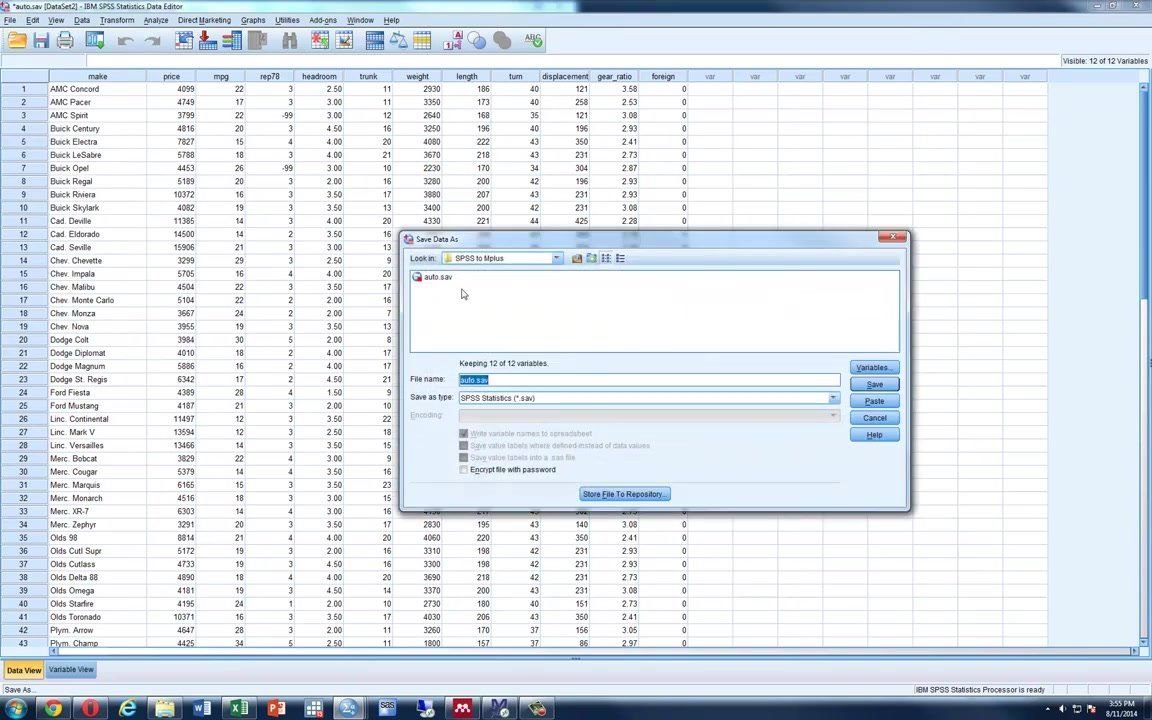This screenshot has width=1152, height=720.
Task: Click the Select Cases toolbar icon
Action: point(422,40)
